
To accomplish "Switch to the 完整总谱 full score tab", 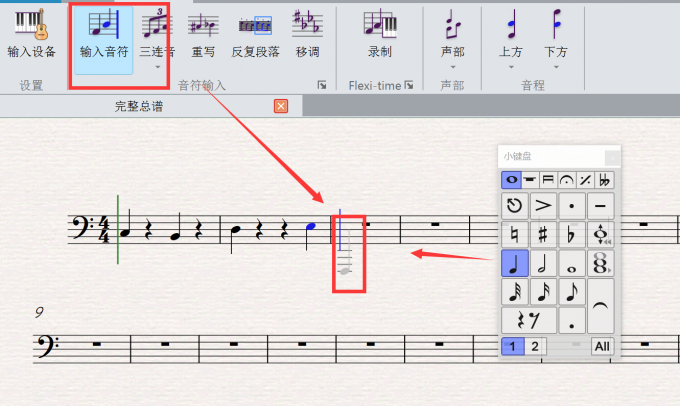I will click(x=139, y=106).
